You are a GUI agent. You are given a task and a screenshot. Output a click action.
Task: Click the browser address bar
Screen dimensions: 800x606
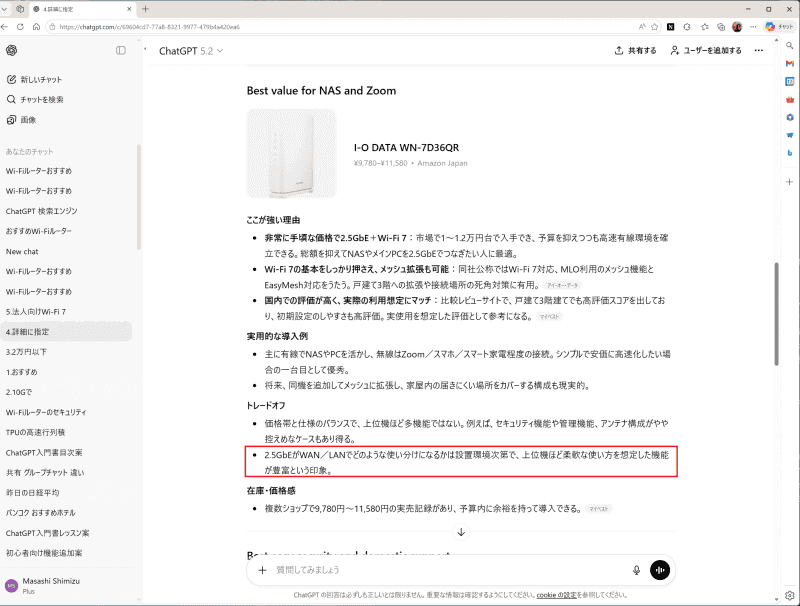pyautogui.click(x=150, y=29)
